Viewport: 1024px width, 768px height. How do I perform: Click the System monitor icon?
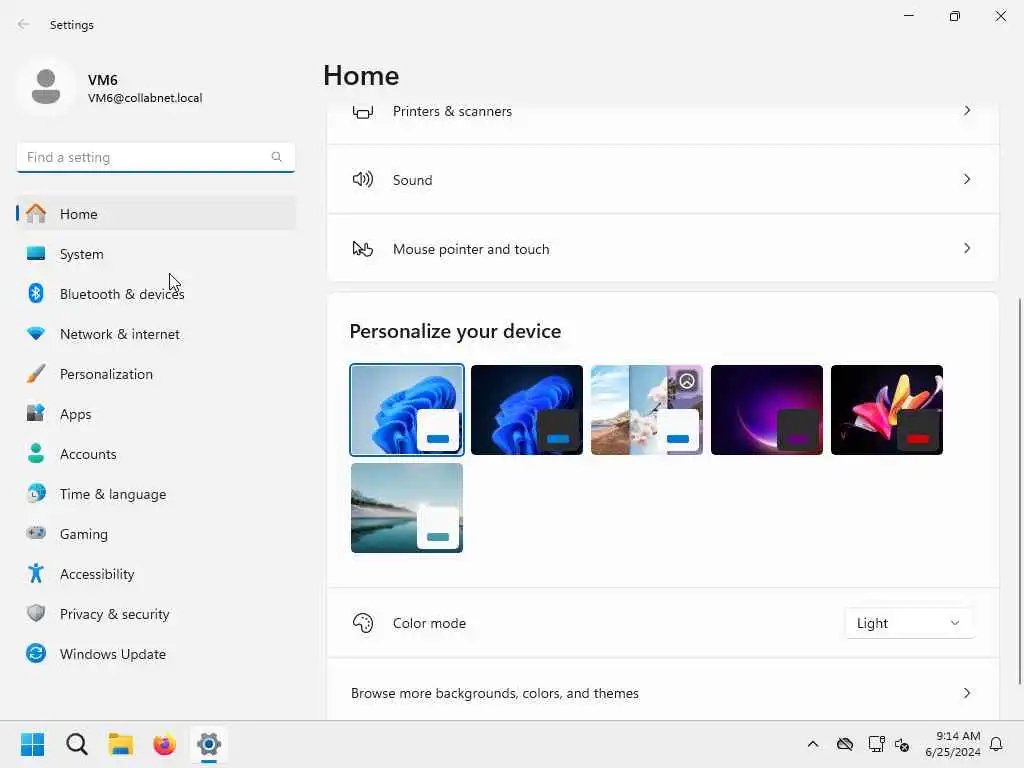pyautogui.click(x=36, y=253)
